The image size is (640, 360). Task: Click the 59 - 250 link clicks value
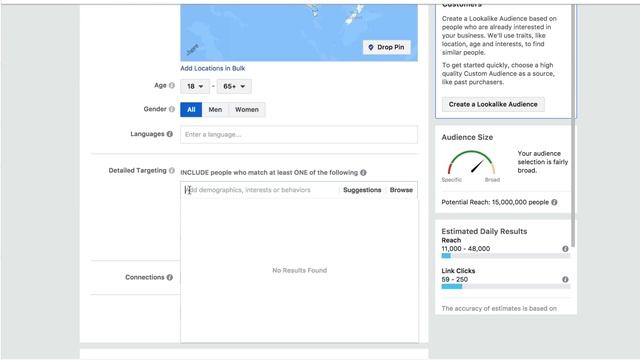pyautogui.click(x=455, y=280)
